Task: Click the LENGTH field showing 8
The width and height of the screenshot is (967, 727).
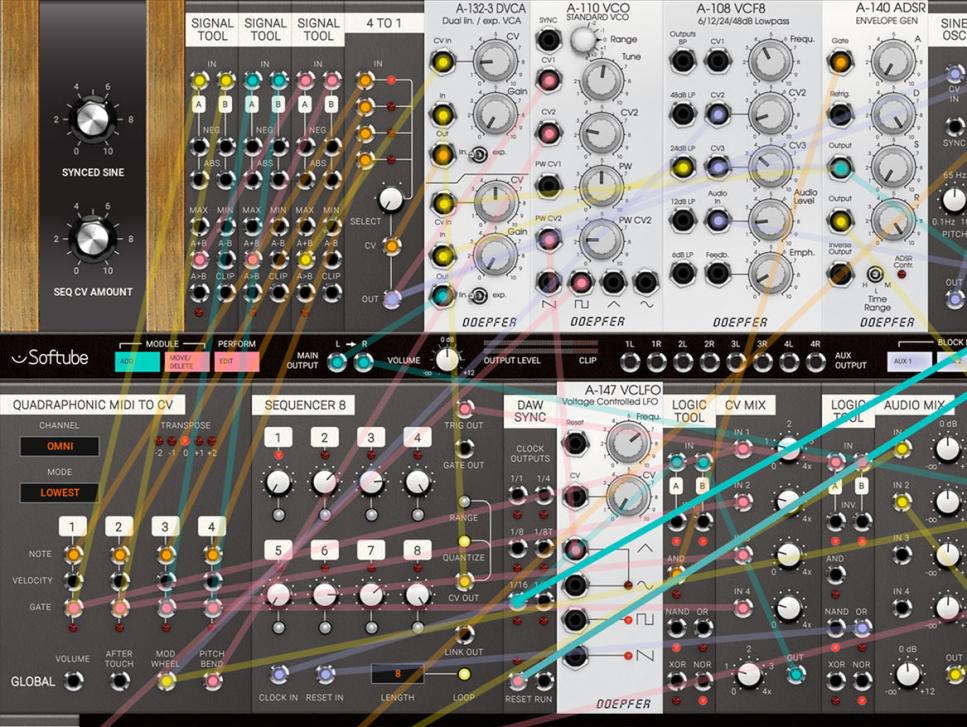Action: click(397, 671)
